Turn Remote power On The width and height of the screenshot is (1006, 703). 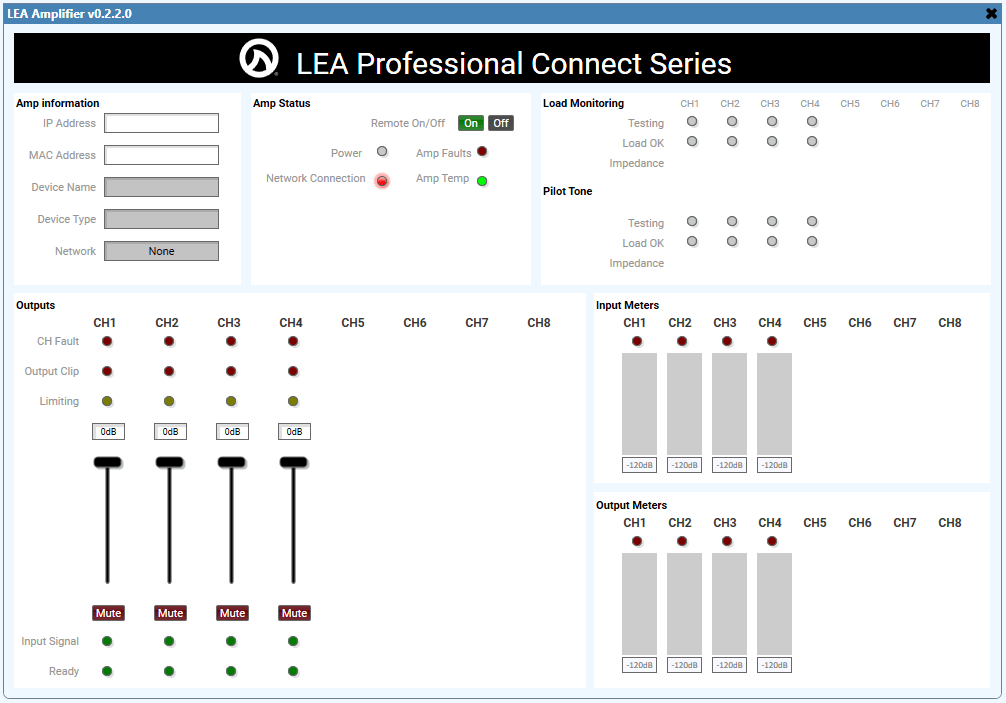coord(471,123)
